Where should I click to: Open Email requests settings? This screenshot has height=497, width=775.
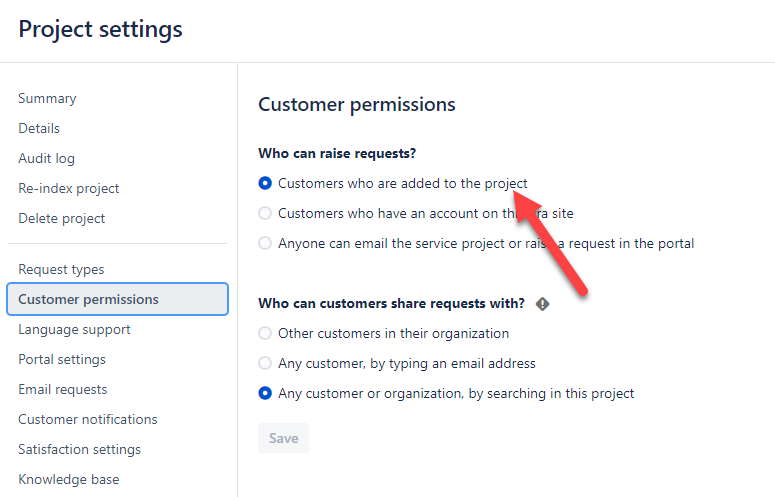[63, 390]
